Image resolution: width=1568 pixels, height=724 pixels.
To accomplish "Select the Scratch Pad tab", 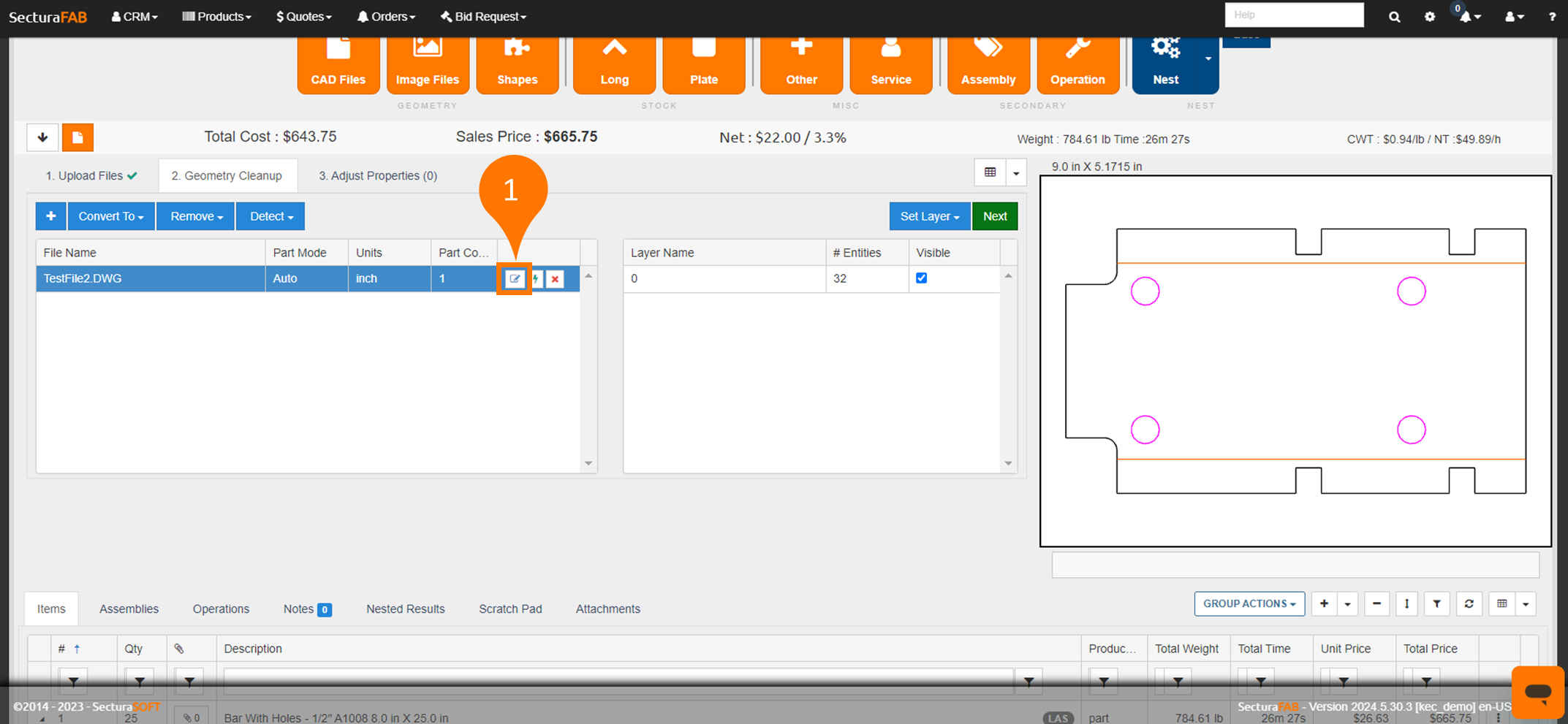I will [x=510, y=609].
